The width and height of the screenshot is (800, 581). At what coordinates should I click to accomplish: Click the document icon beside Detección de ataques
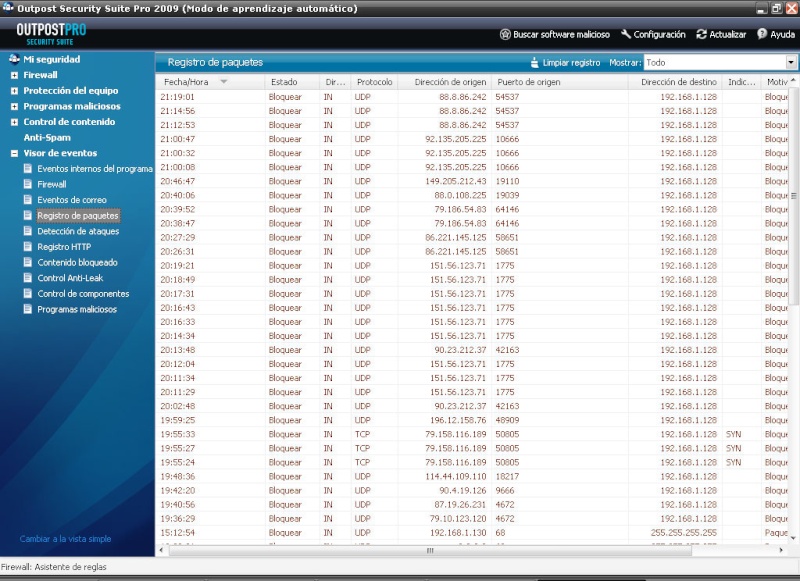pyautogui.click(x=28, y=231)
